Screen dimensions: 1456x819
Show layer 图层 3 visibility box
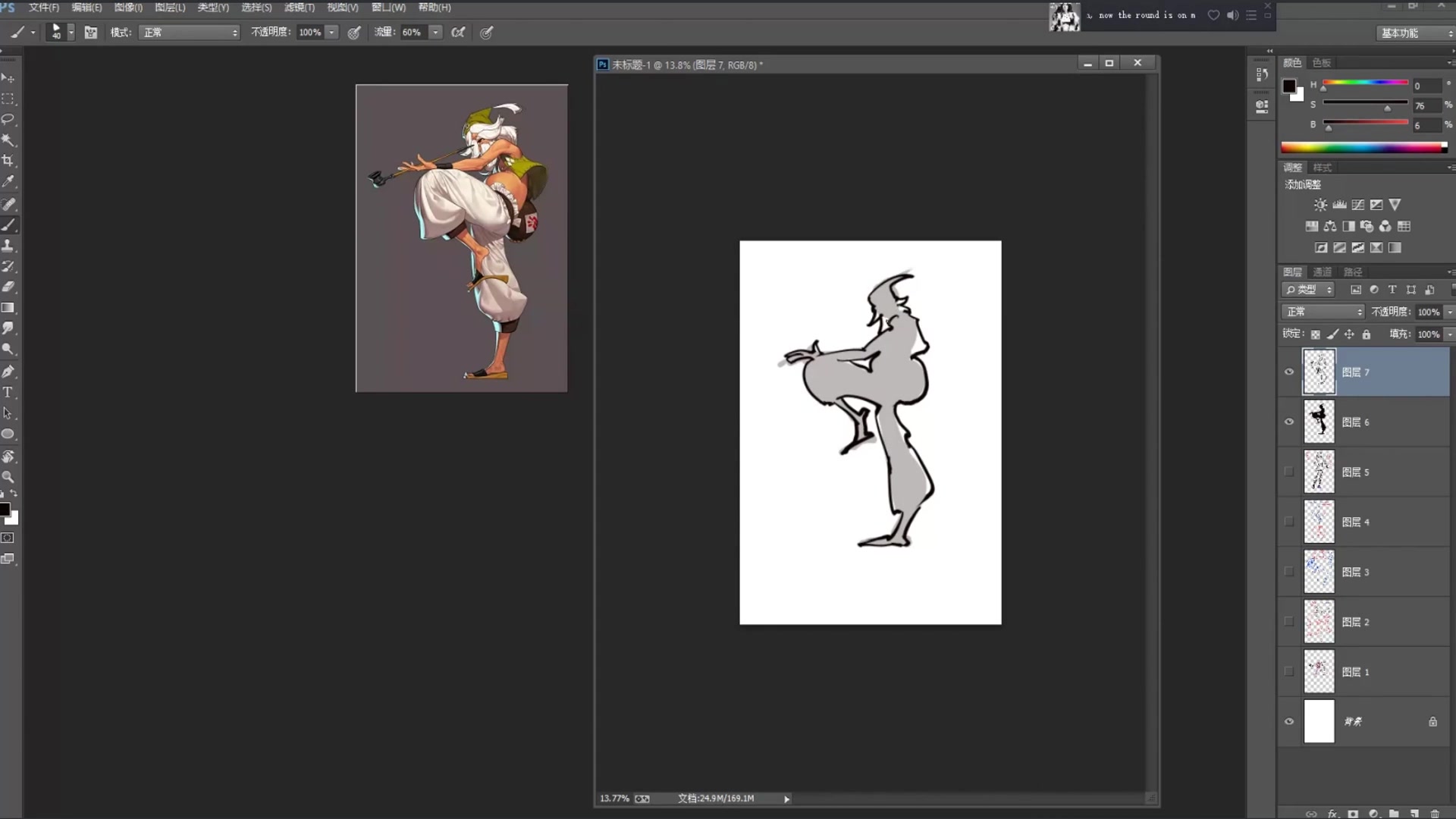tap(1289, 572)
